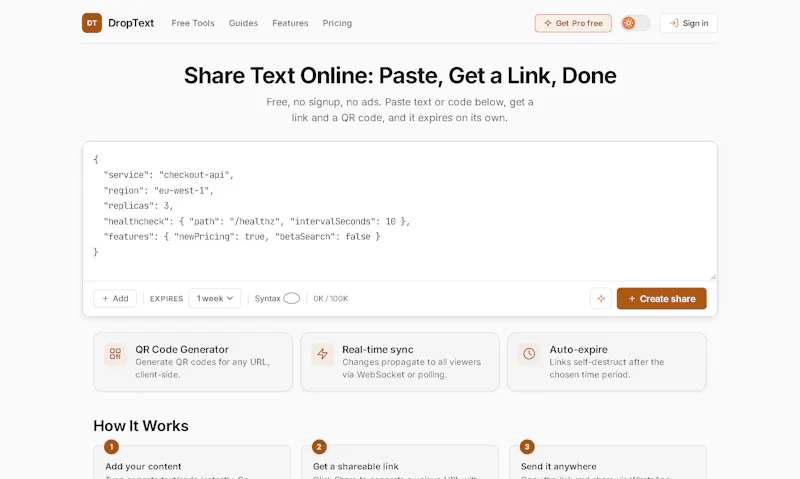Click the Add your content step title
Viewport: 800px width, 479px height.
(x=143, y=466)
